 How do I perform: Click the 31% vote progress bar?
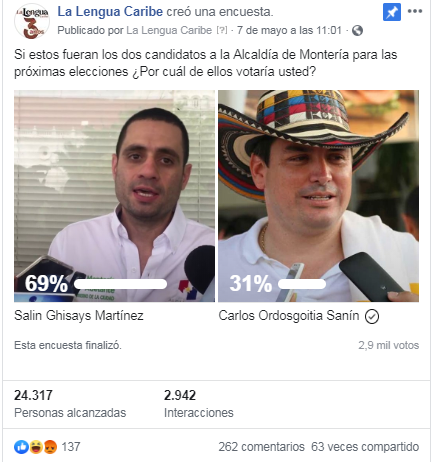coord(302,284)
